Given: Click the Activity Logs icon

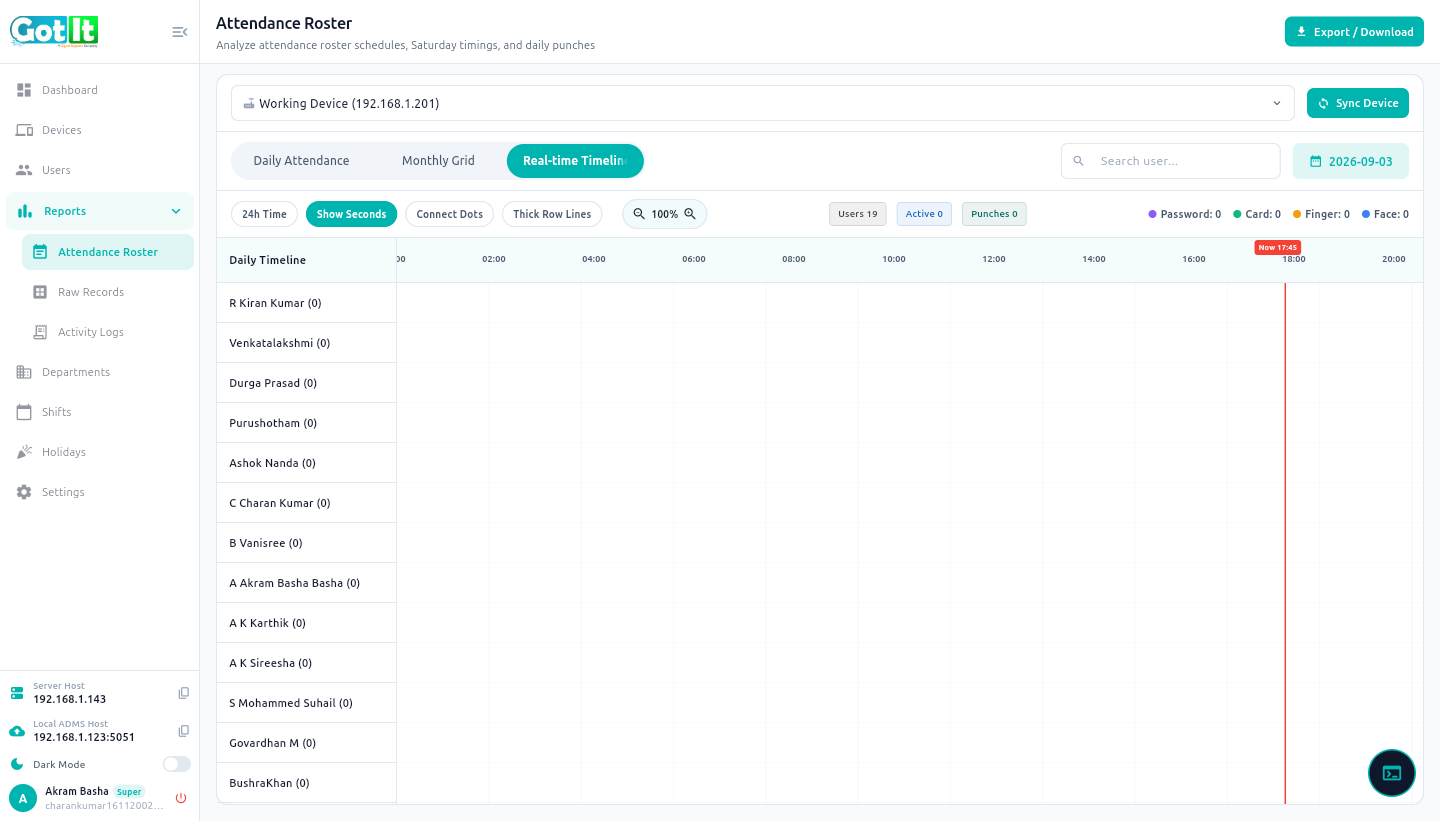Looking at the screenshot, I should click(x=40, y=332).
